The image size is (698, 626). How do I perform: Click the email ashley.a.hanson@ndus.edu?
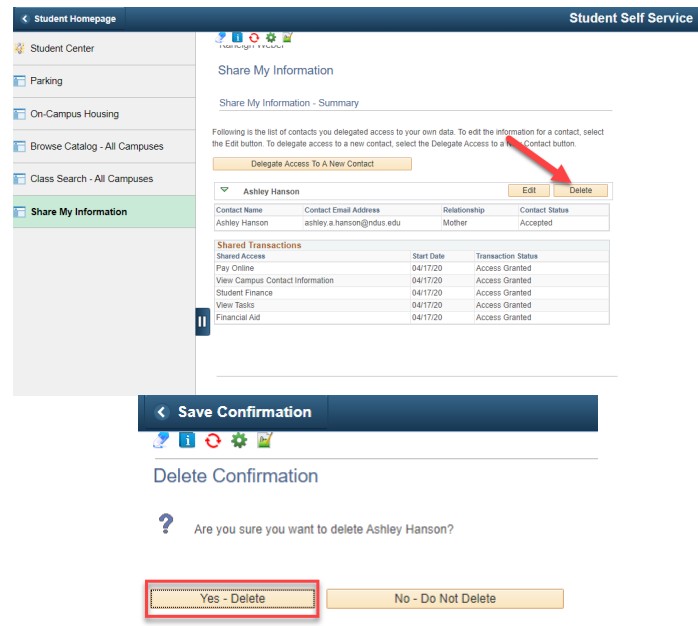pyautogui.click(x=352, y=223)
